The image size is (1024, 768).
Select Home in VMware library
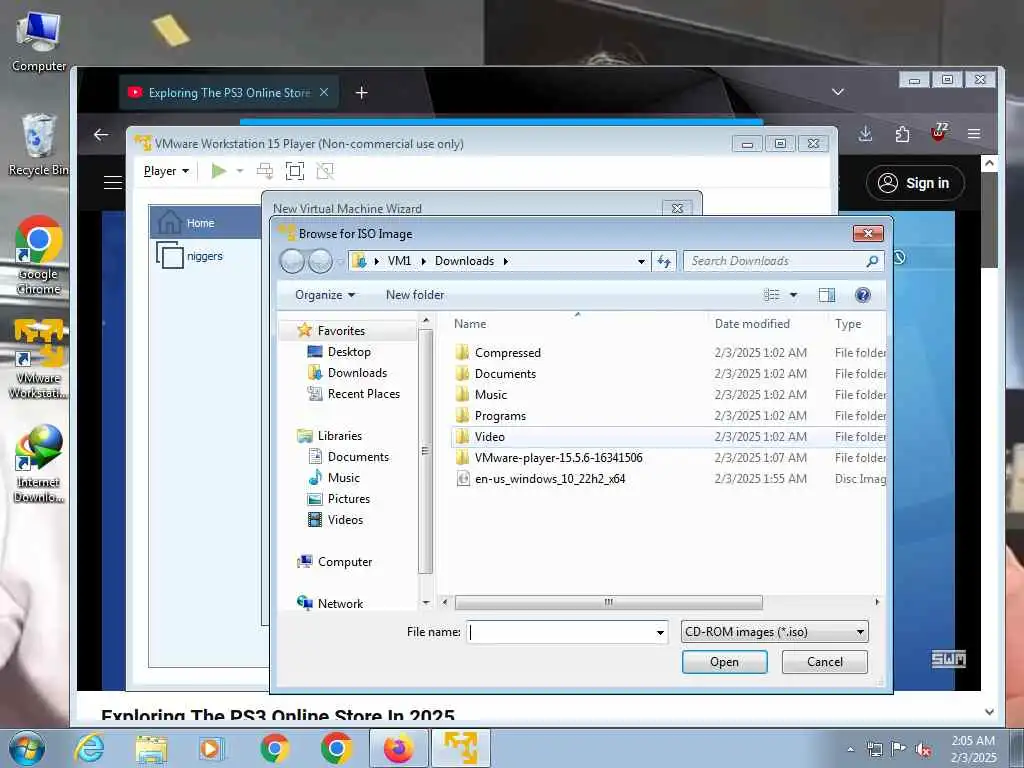205,223
